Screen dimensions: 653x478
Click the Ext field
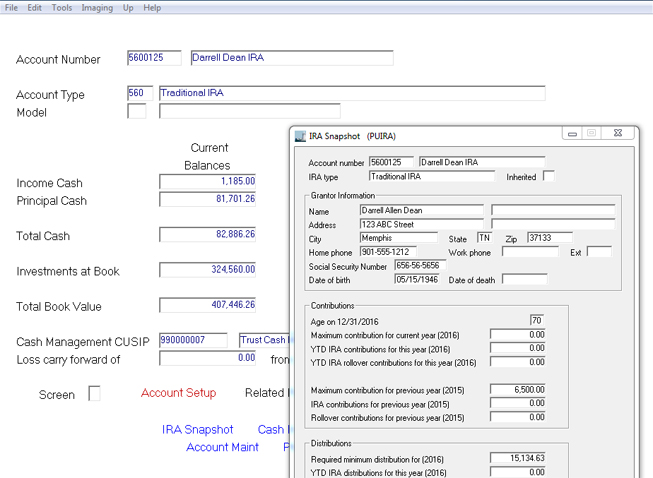coord(599,251)
